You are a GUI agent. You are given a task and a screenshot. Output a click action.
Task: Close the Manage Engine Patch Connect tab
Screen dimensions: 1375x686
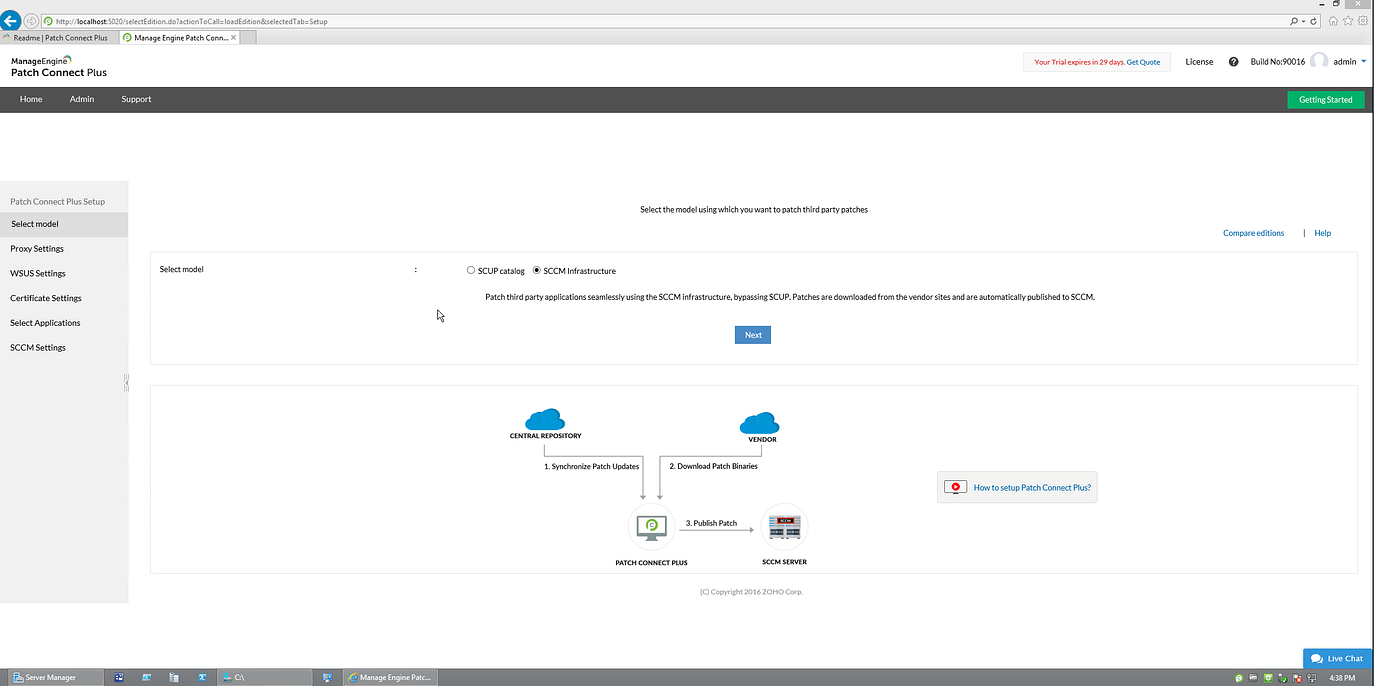(234, 37)
